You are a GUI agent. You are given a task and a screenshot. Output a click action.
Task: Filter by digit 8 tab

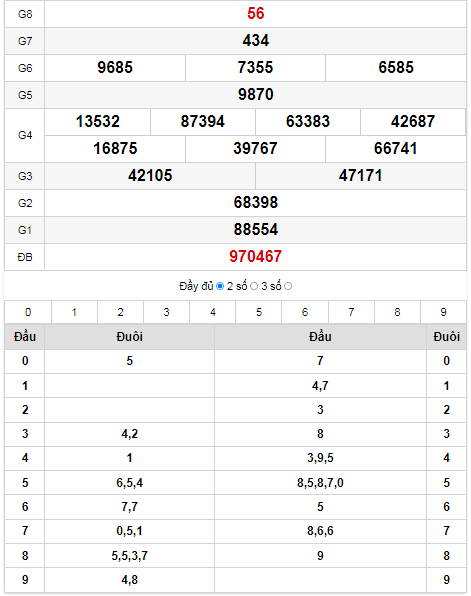coord(397,312)
